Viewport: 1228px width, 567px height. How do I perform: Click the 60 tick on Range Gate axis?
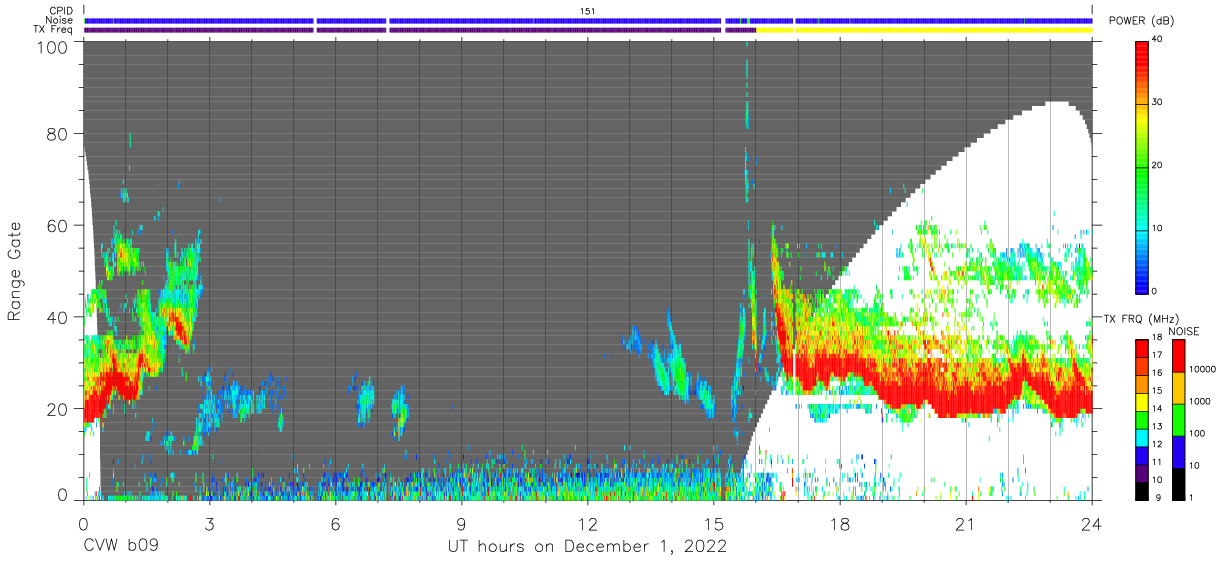pyautogui.click(x=58, y=225)
